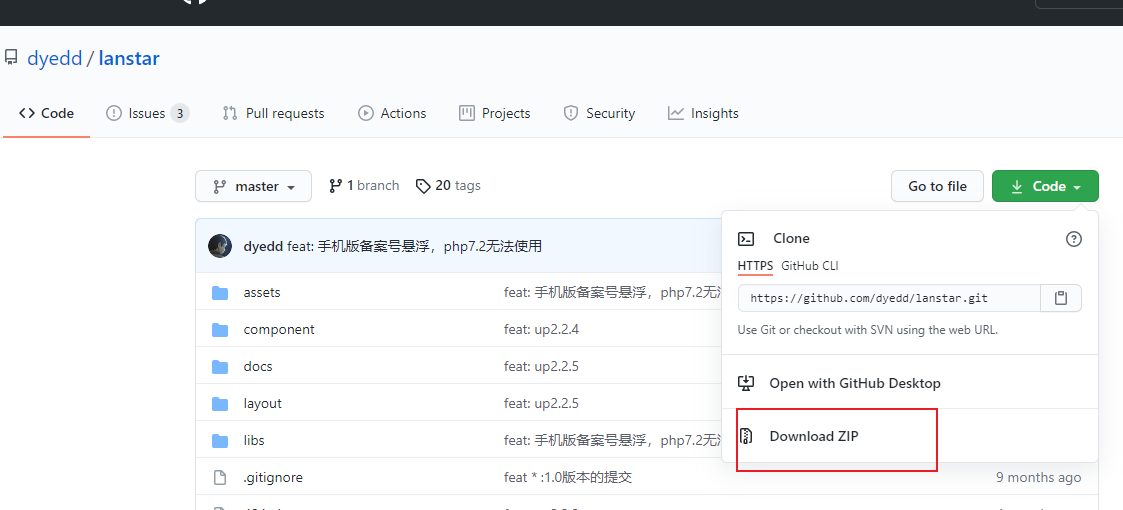Click the assets folder icon
The height and width of the screenshot is (510, 1123).
click(220, 292)
